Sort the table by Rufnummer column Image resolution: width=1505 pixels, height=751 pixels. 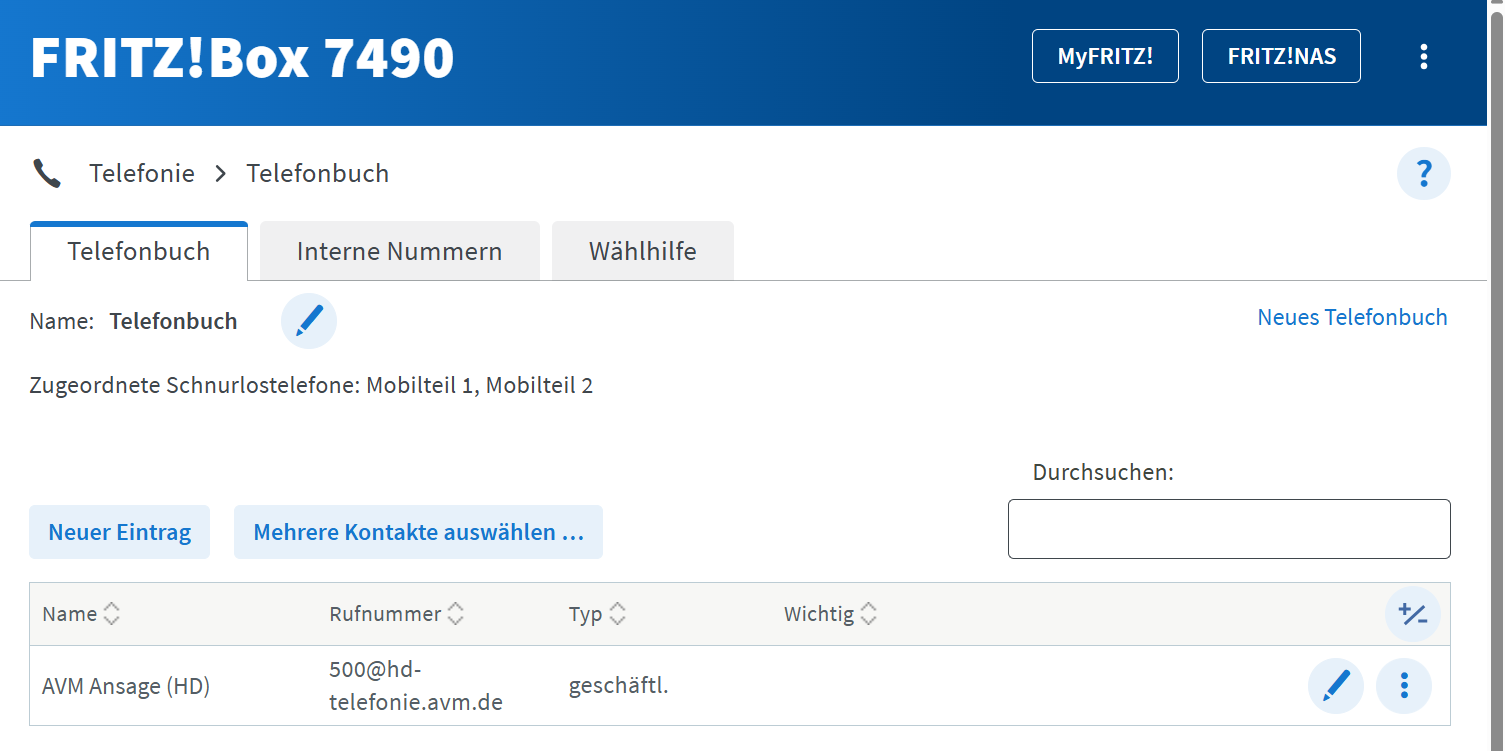(x=397, y=614)
